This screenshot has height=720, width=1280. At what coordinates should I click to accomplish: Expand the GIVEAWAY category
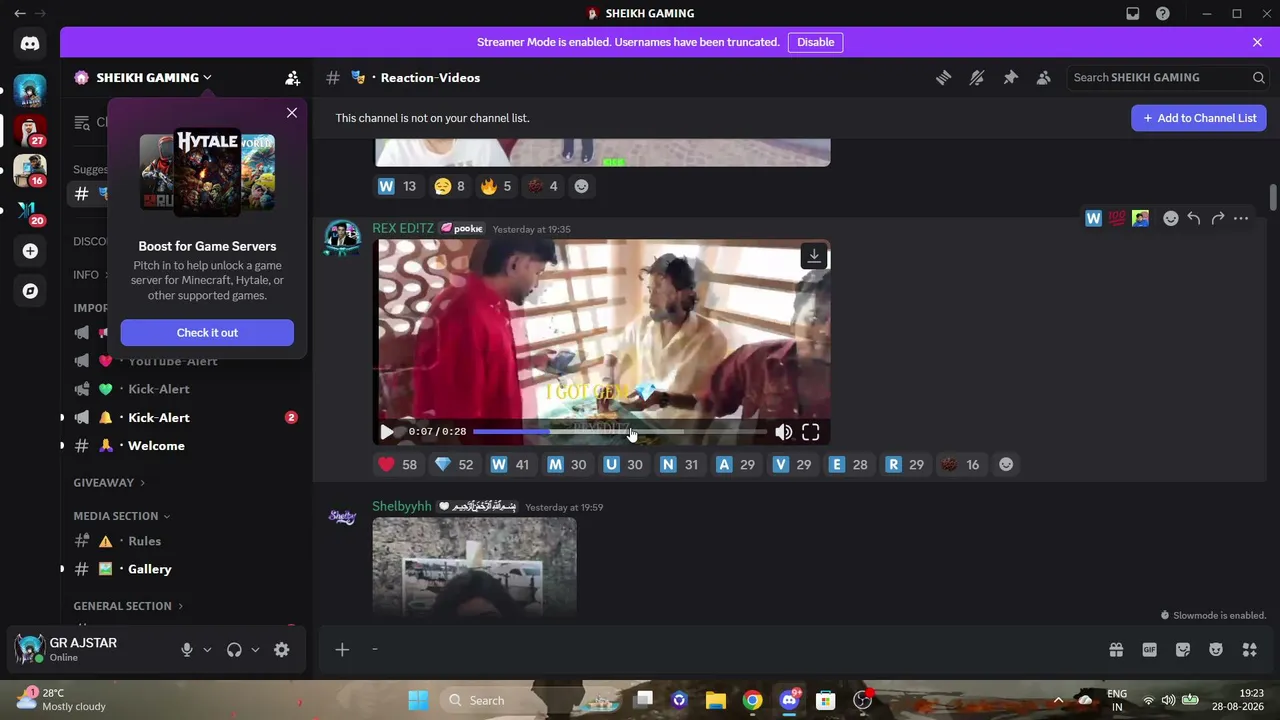pyautogui.click(x=109, y=482)
